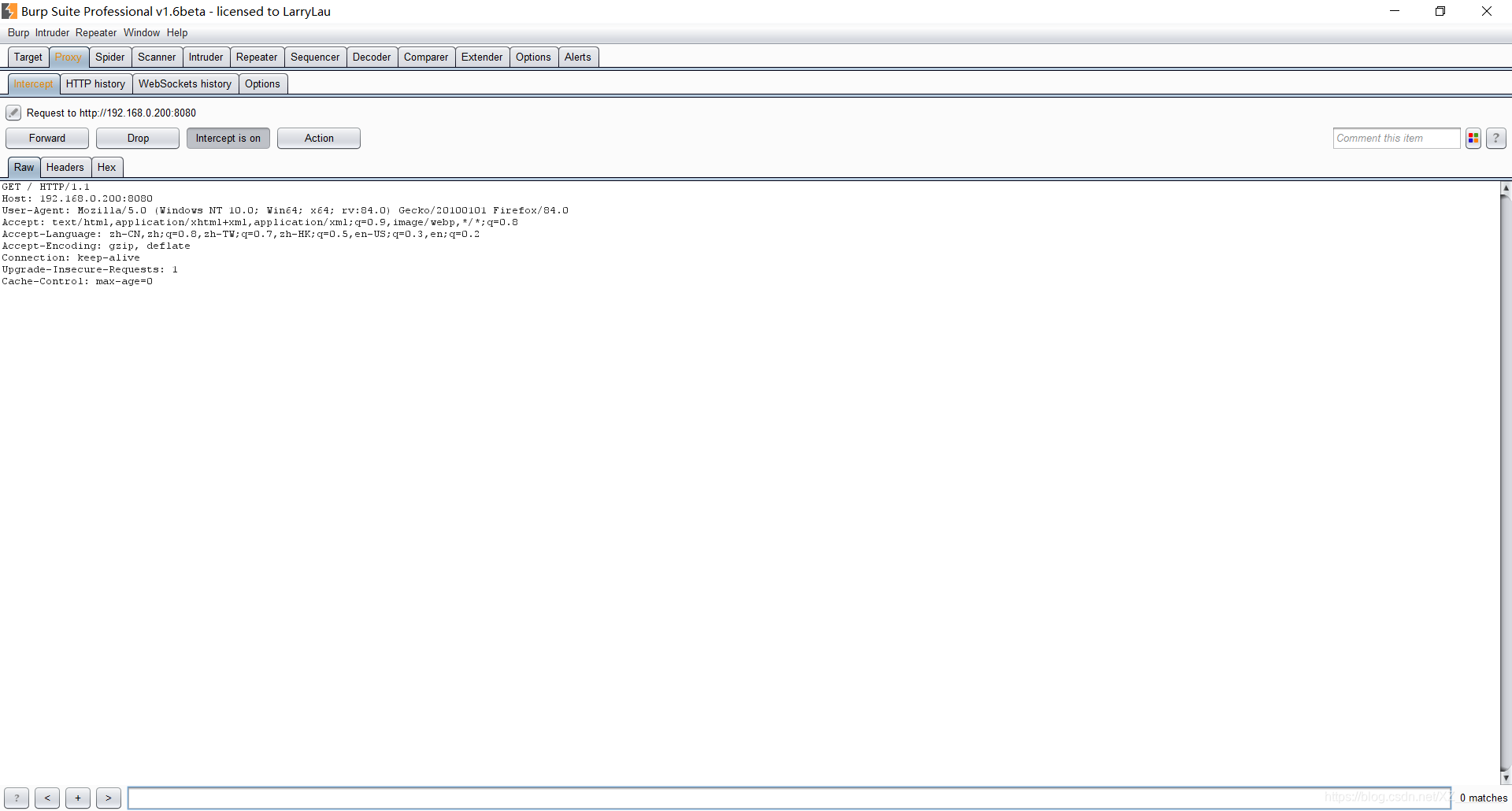Open the highlight color picker icon
Viewport: 1512px width, 811px height.
(x=1473, y=139)
